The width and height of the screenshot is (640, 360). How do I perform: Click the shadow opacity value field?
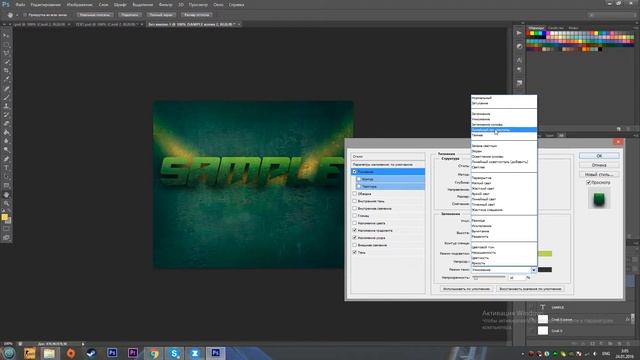click(516, 278)
